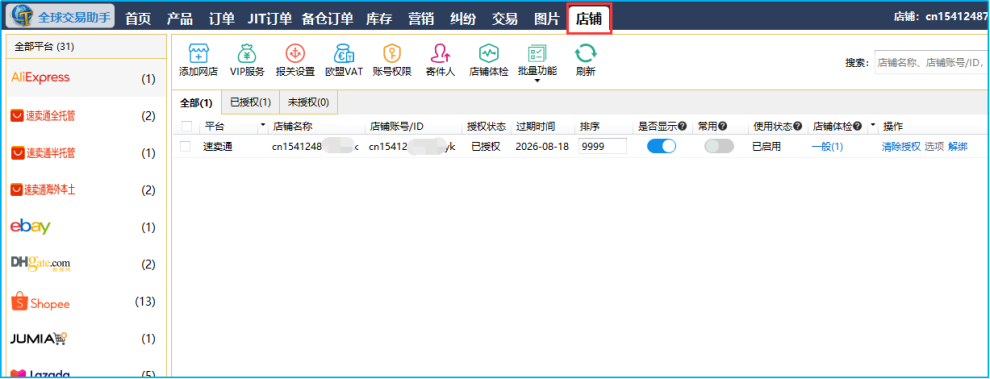Open the 订单 menu

coord(222,19)
